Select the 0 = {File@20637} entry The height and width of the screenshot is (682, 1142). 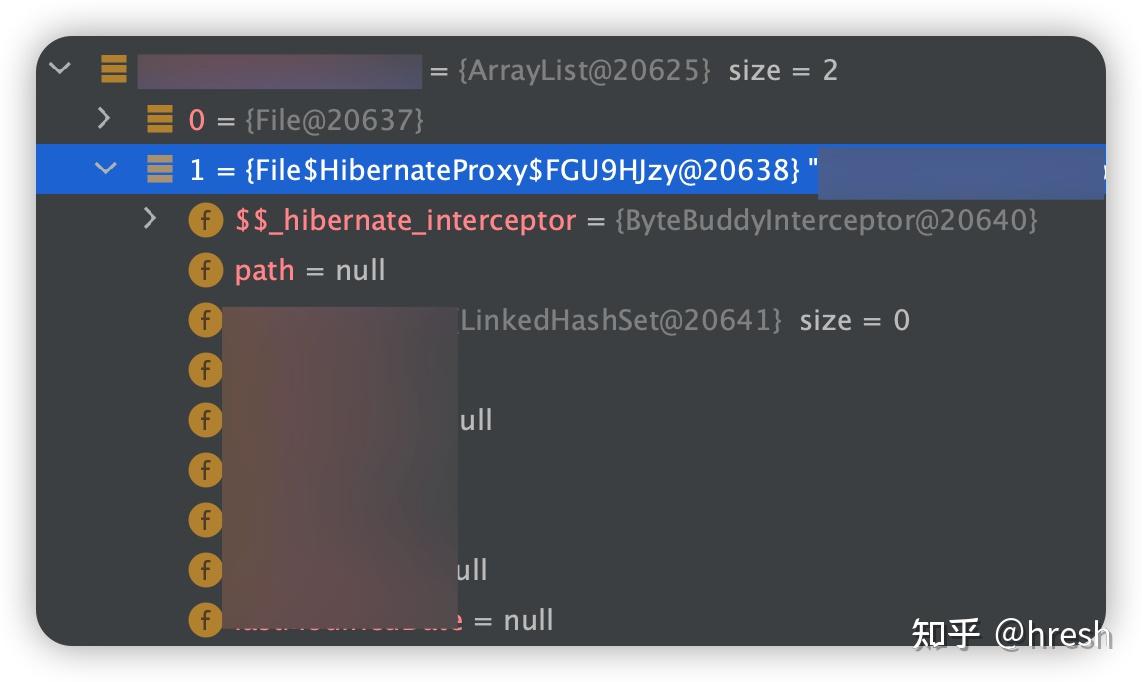point(306,119)
